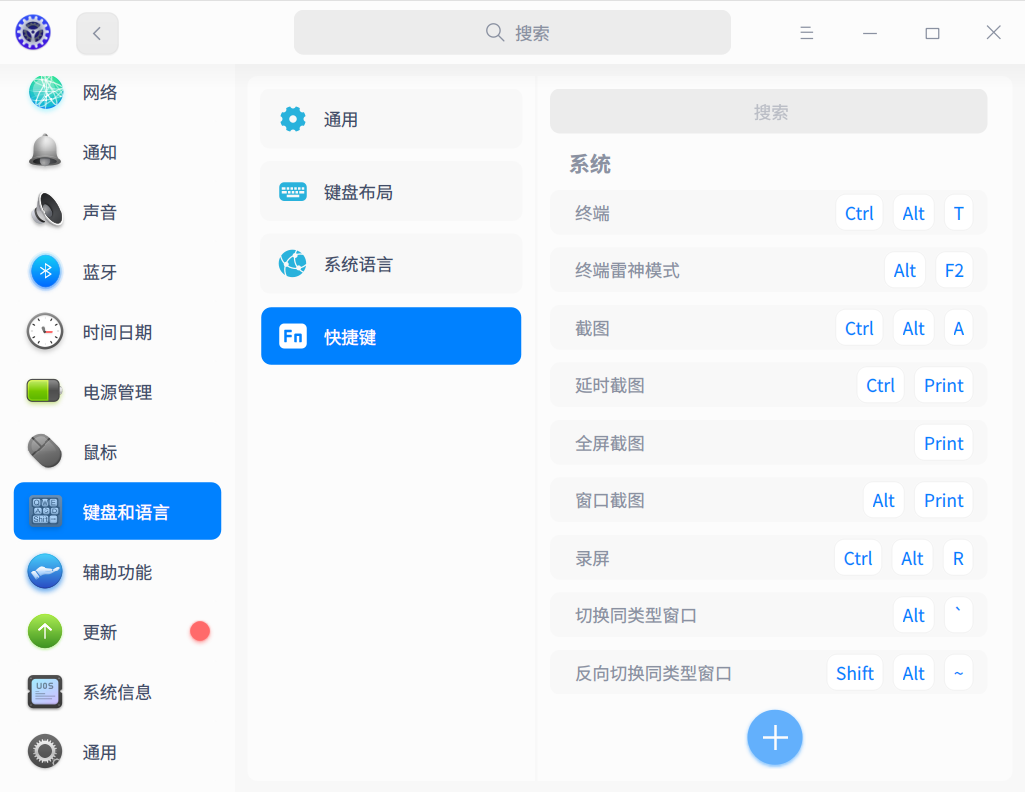Switch to the 系统语言 tab
The width and height of the screenshot is (1025, 792).
pos(391,264)
